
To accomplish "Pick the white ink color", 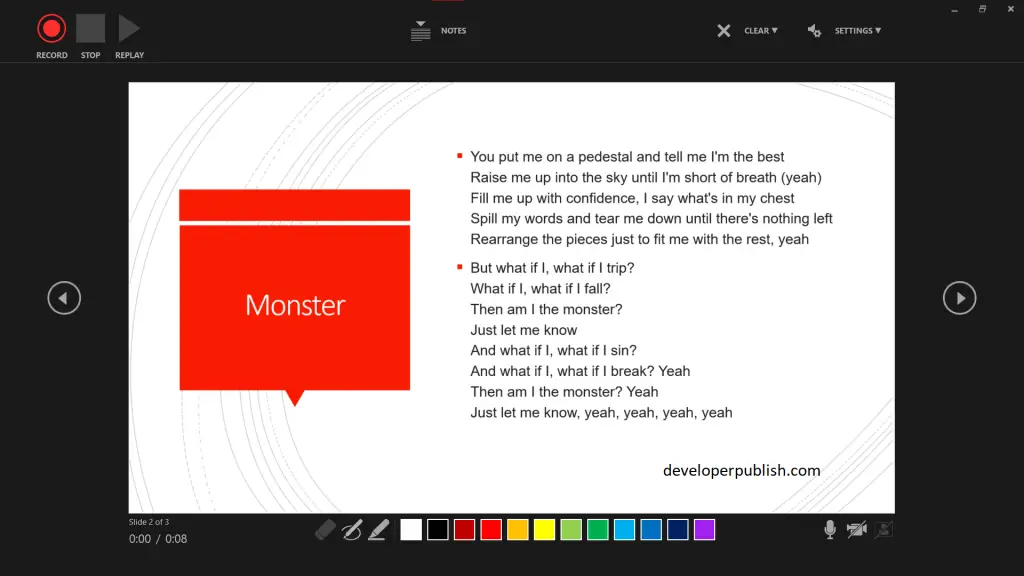I will [x=411, y=530].
